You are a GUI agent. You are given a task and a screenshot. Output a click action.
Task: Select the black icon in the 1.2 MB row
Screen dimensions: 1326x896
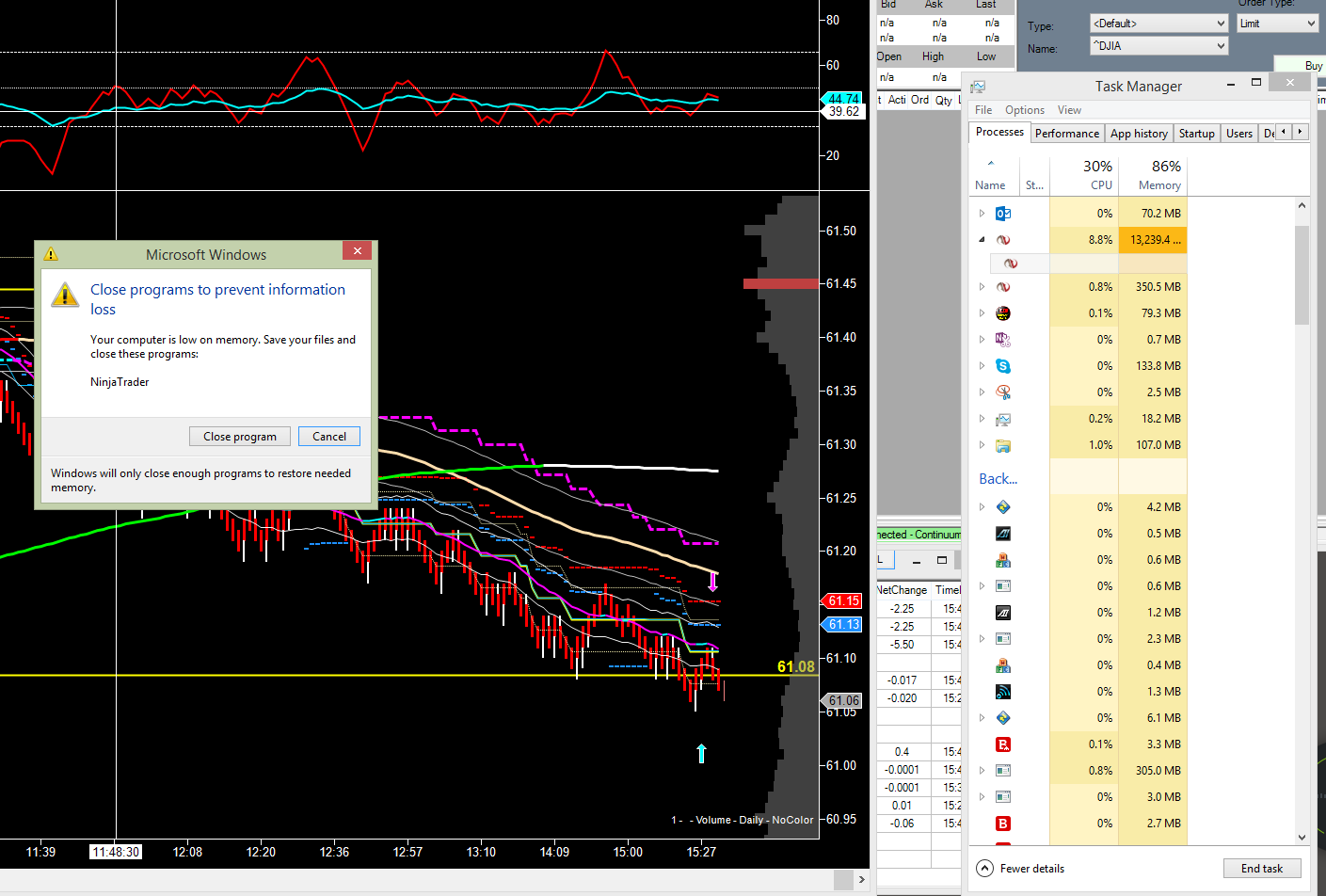pyautogui.click(x=1003, y=613)
